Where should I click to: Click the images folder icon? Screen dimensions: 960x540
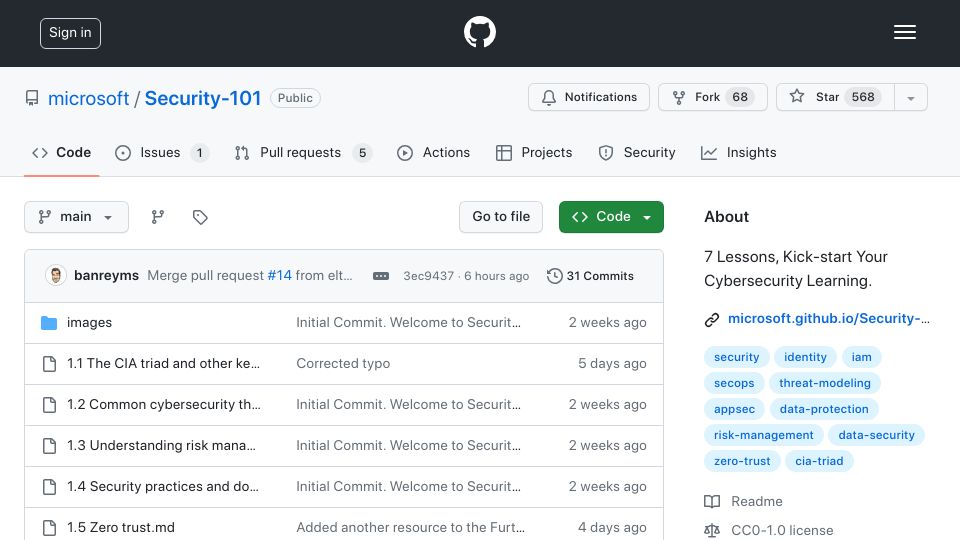tap(49, 323)
